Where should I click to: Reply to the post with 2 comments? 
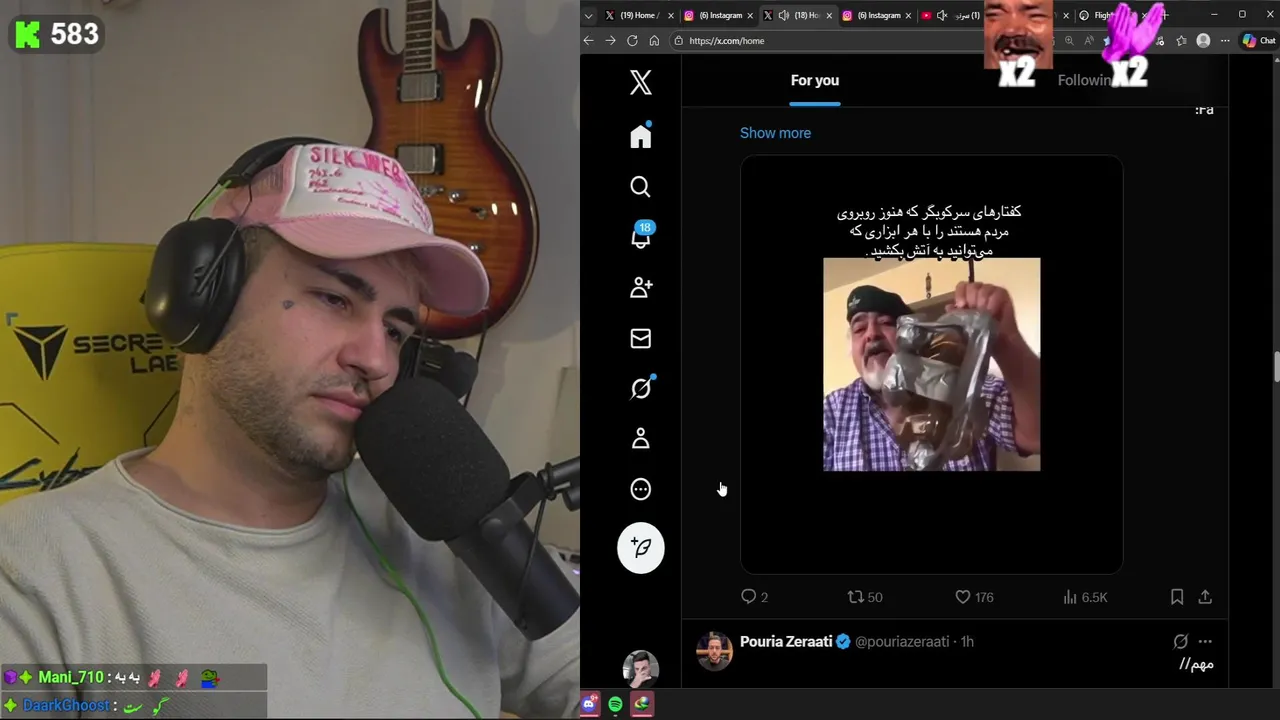(x=754, y=597)
